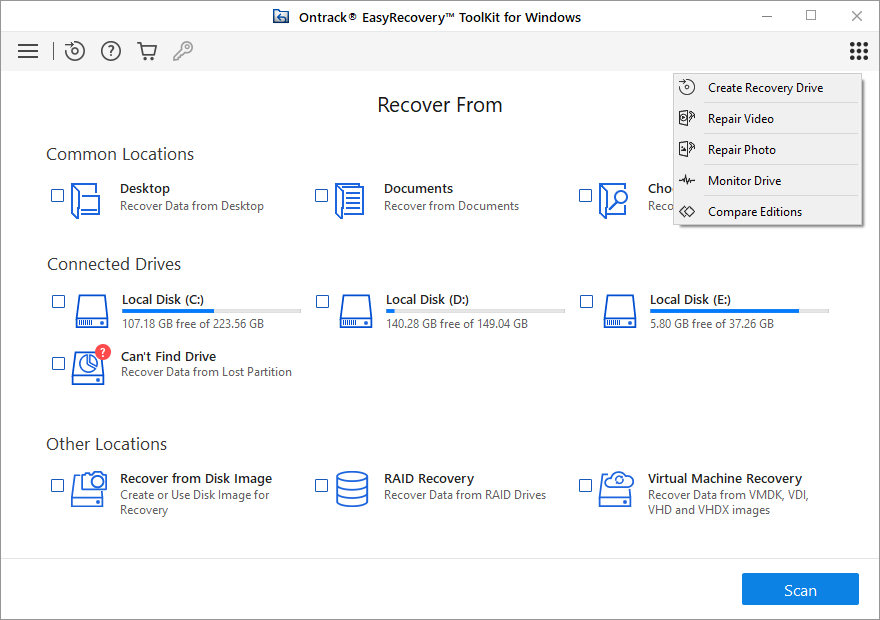Choose Compare Editions from menu
The width and height of the screenshot is (880, 620).
pos(768,212)
